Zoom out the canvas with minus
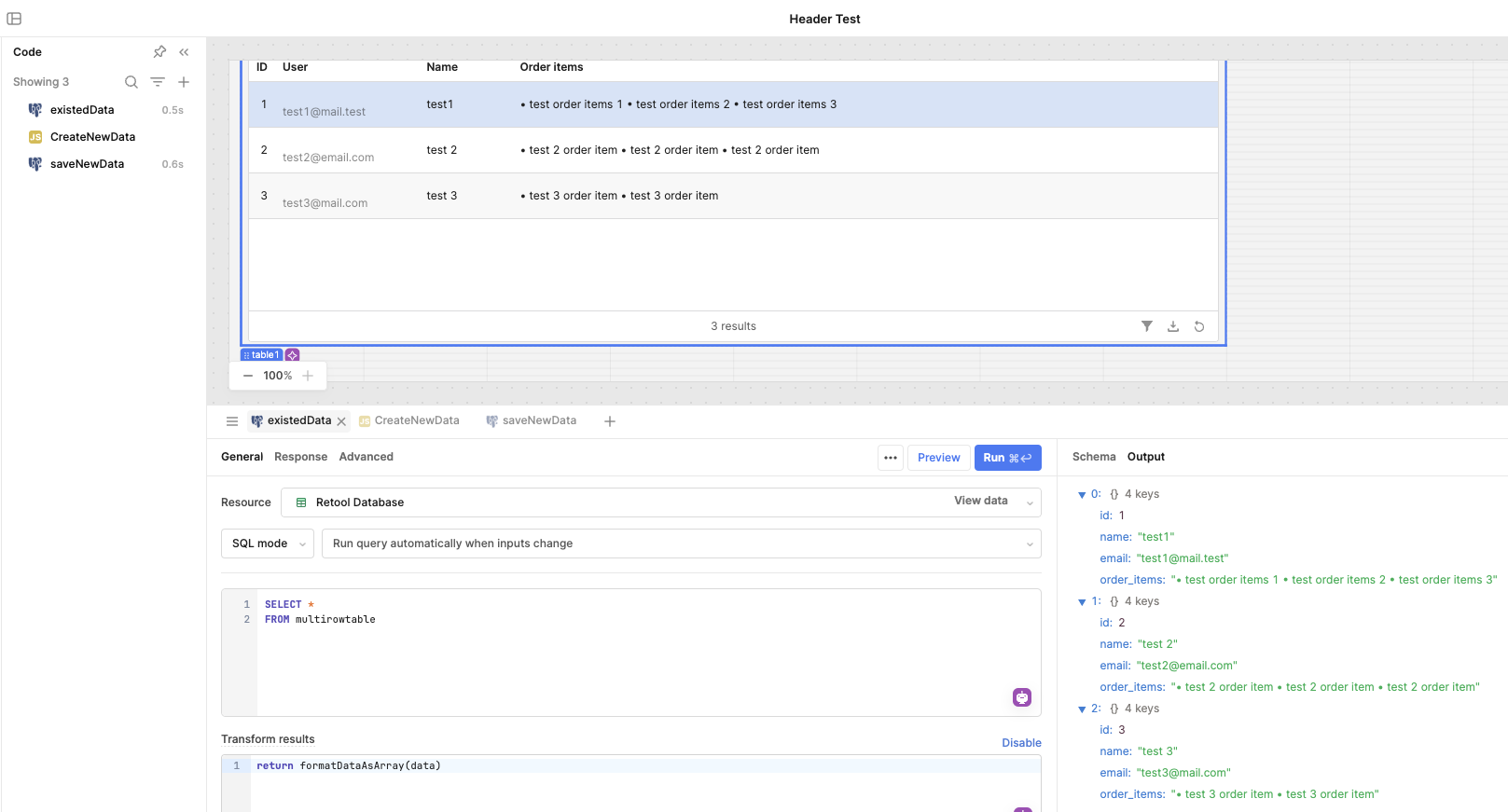The width and height of the screenshot is (1508, 812). click(x=248, y=376)
